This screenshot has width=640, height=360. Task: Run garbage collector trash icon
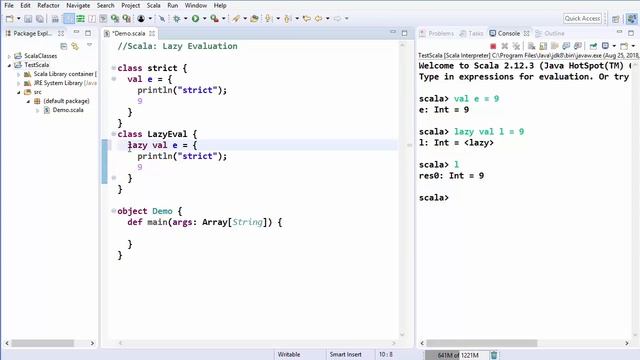(494, 355)
